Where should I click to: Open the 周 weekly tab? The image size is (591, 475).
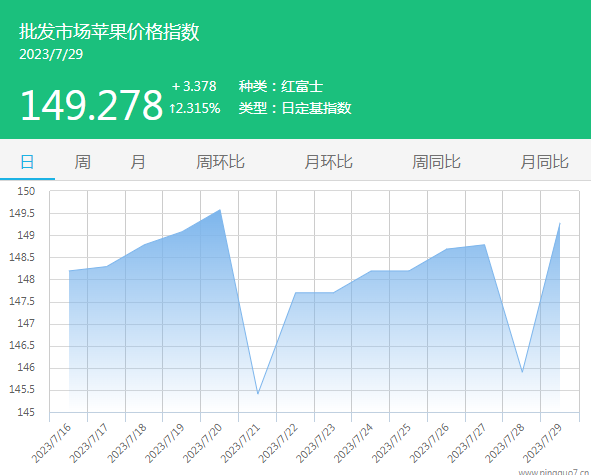pos(83,162)
